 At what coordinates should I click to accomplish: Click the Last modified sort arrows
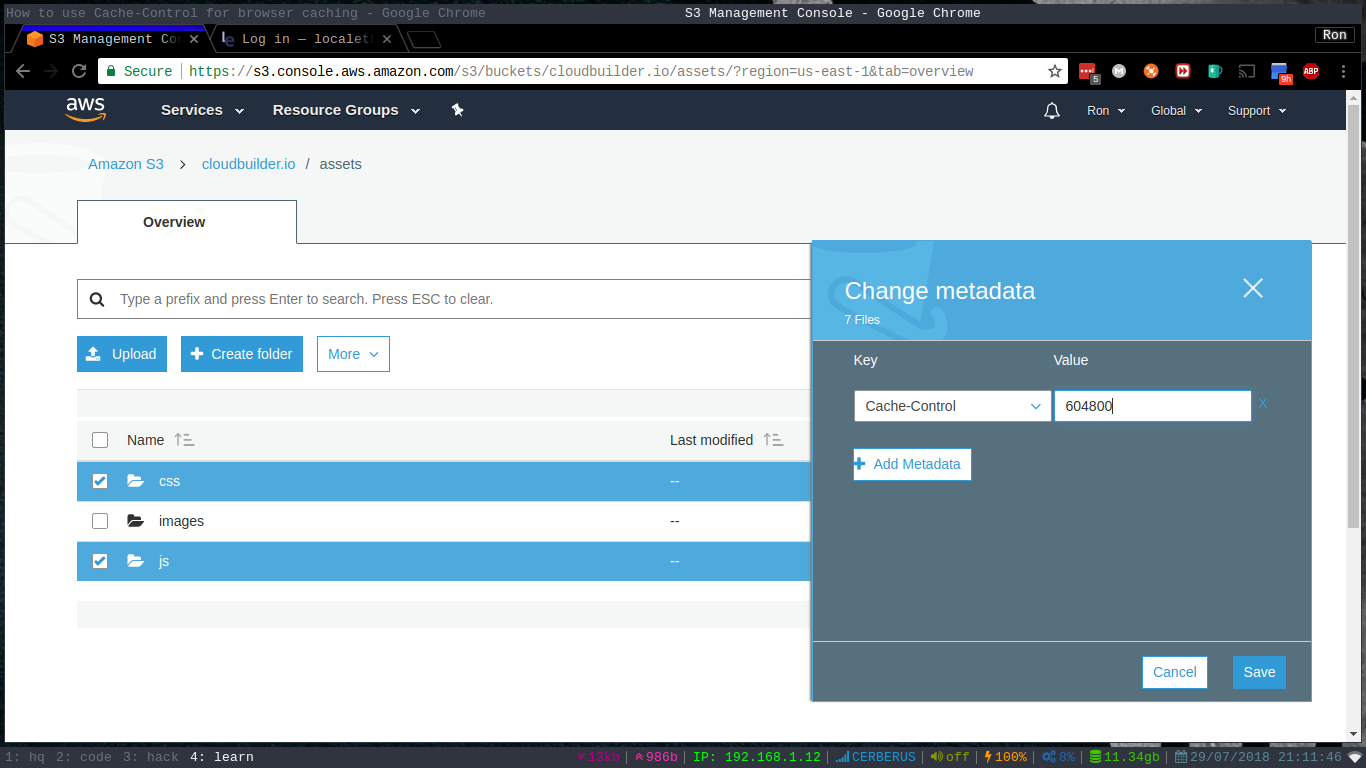pyautogui.click(x=772, y=440)
